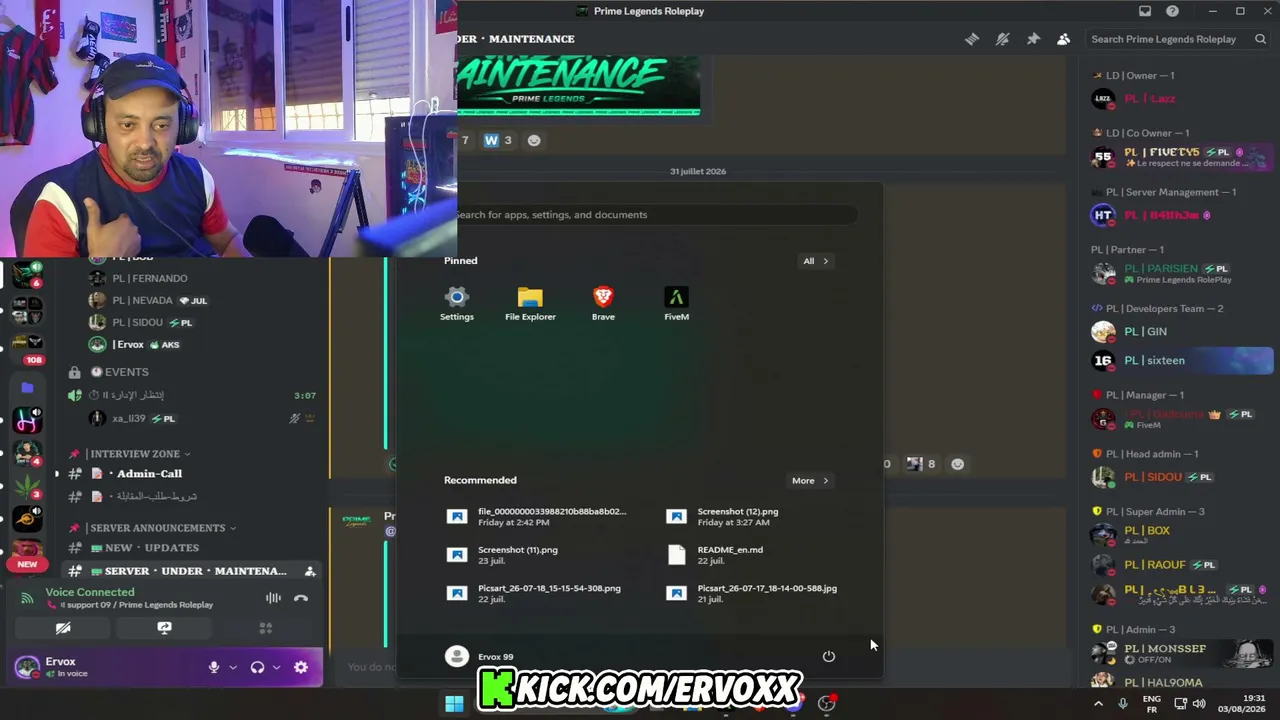
Task: Mute microphone in Discord user panel
Action: click(x=213, y=667)
